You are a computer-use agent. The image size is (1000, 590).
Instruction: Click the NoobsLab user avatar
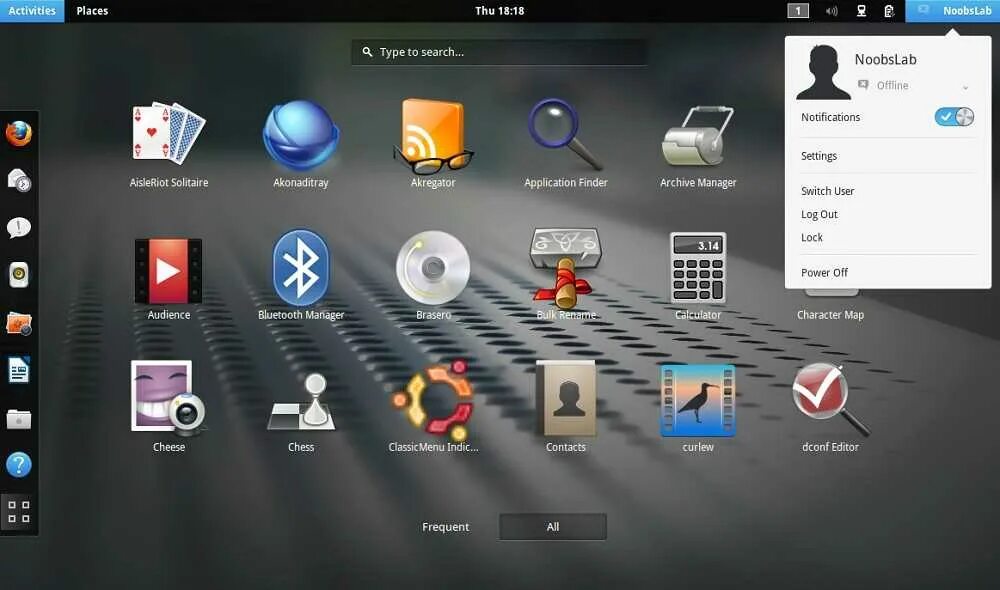[823, 72]
